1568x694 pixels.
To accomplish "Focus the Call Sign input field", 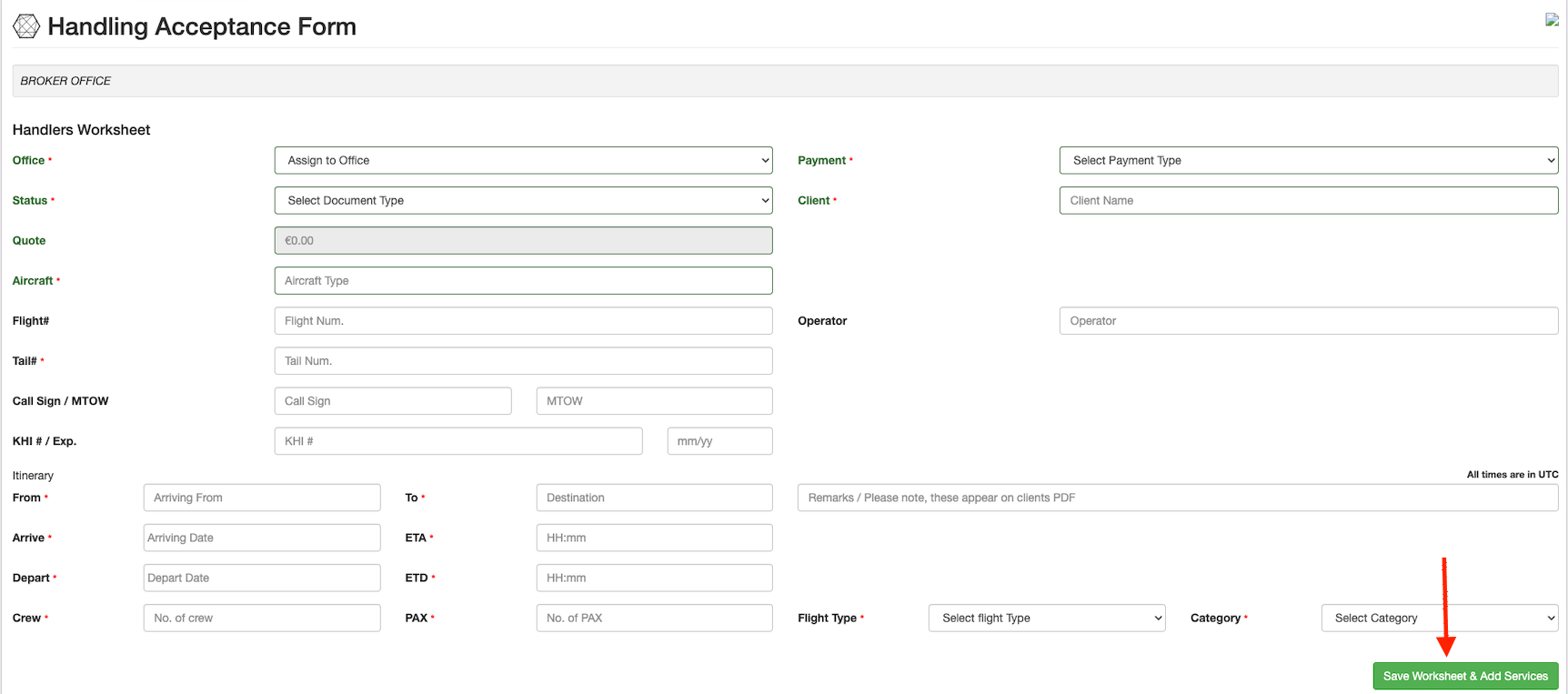I will click(392, 400).
